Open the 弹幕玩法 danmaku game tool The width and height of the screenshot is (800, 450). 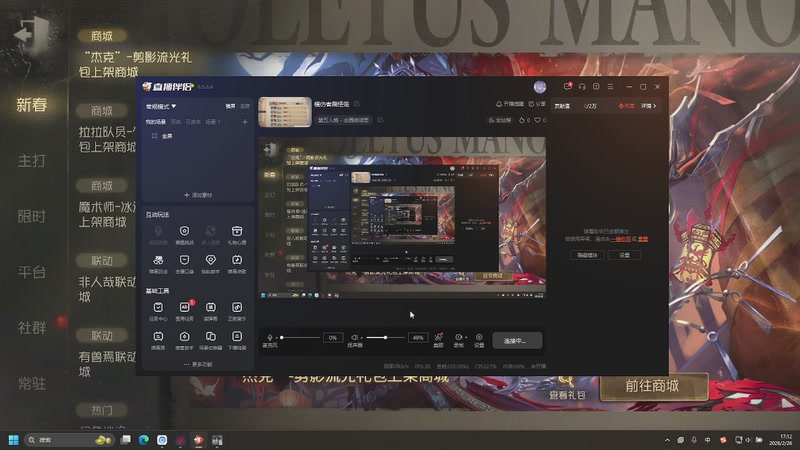pos(158,264)
